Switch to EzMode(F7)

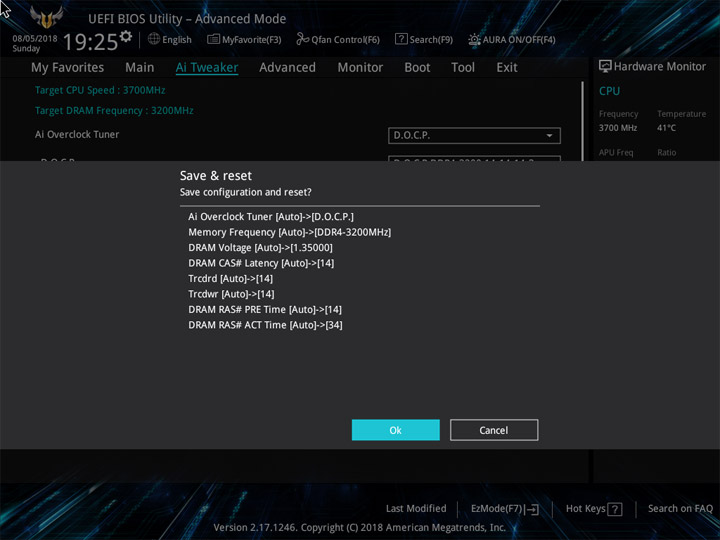[505, 509]
